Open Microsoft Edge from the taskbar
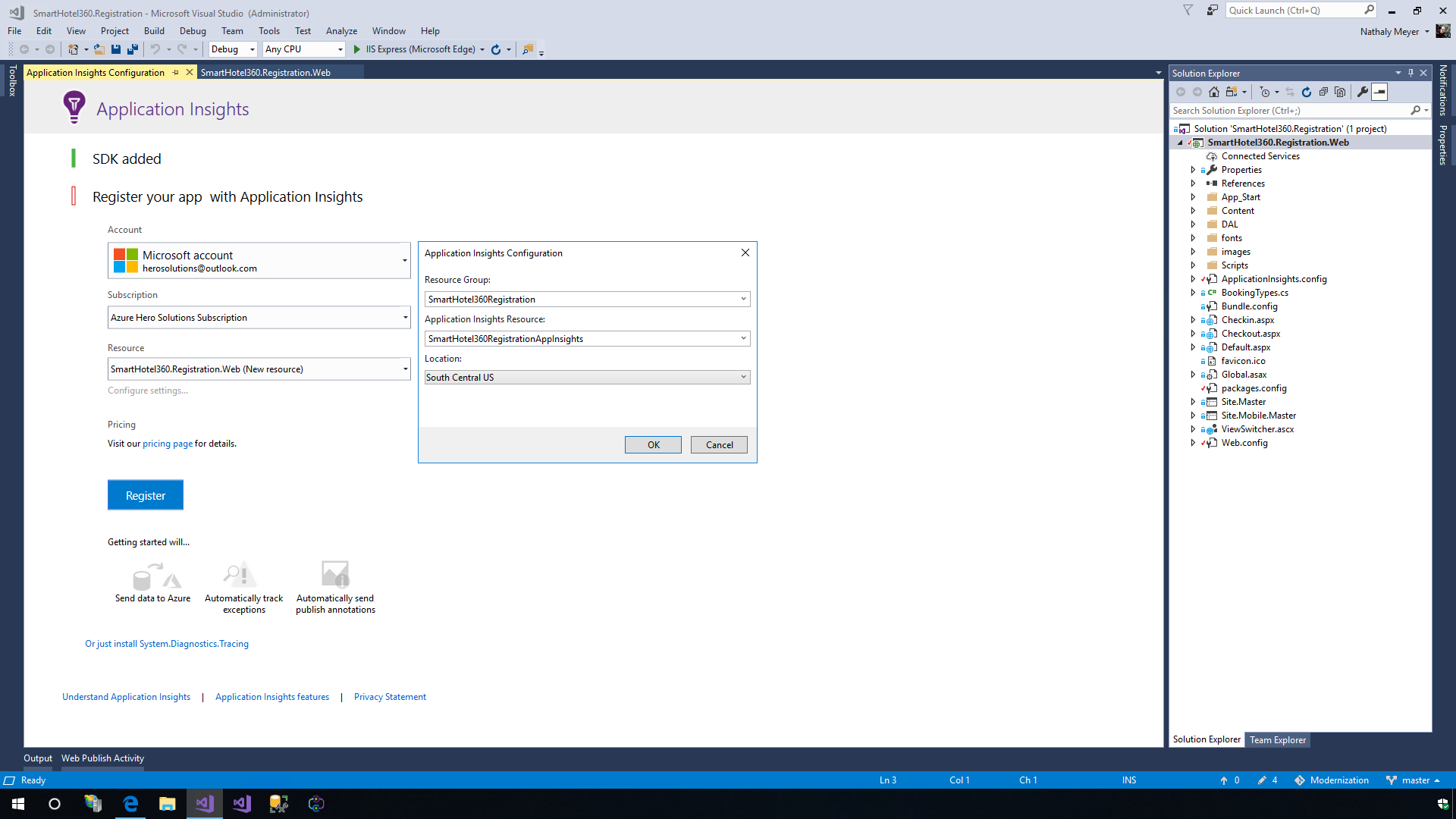 coord(130,803)
